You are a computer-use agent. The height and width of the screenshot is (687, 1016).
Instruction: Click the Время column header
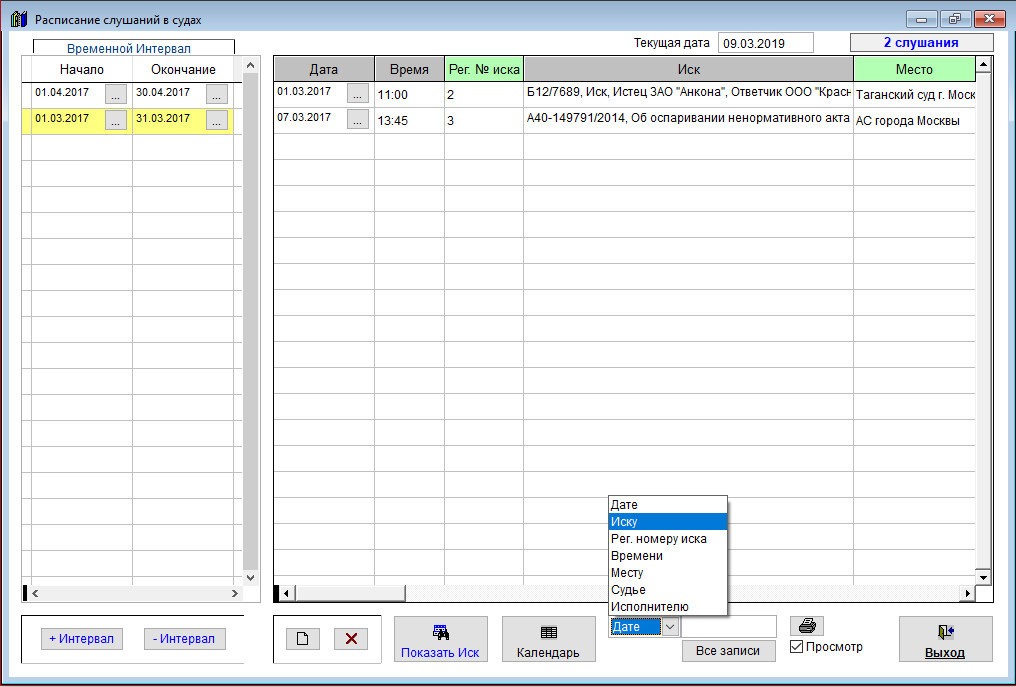[x=410, y=69]
